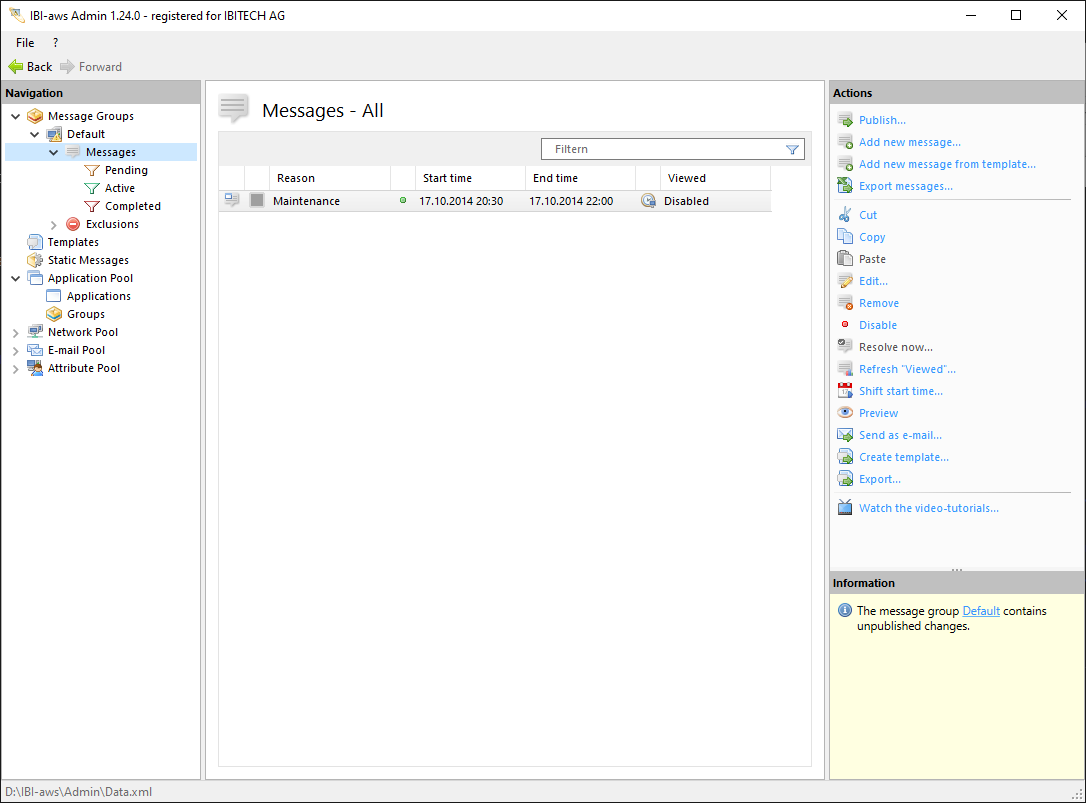Click Disable in the Actions panel
Viewport: 1086px width, 803px height.
pos(877,325)
